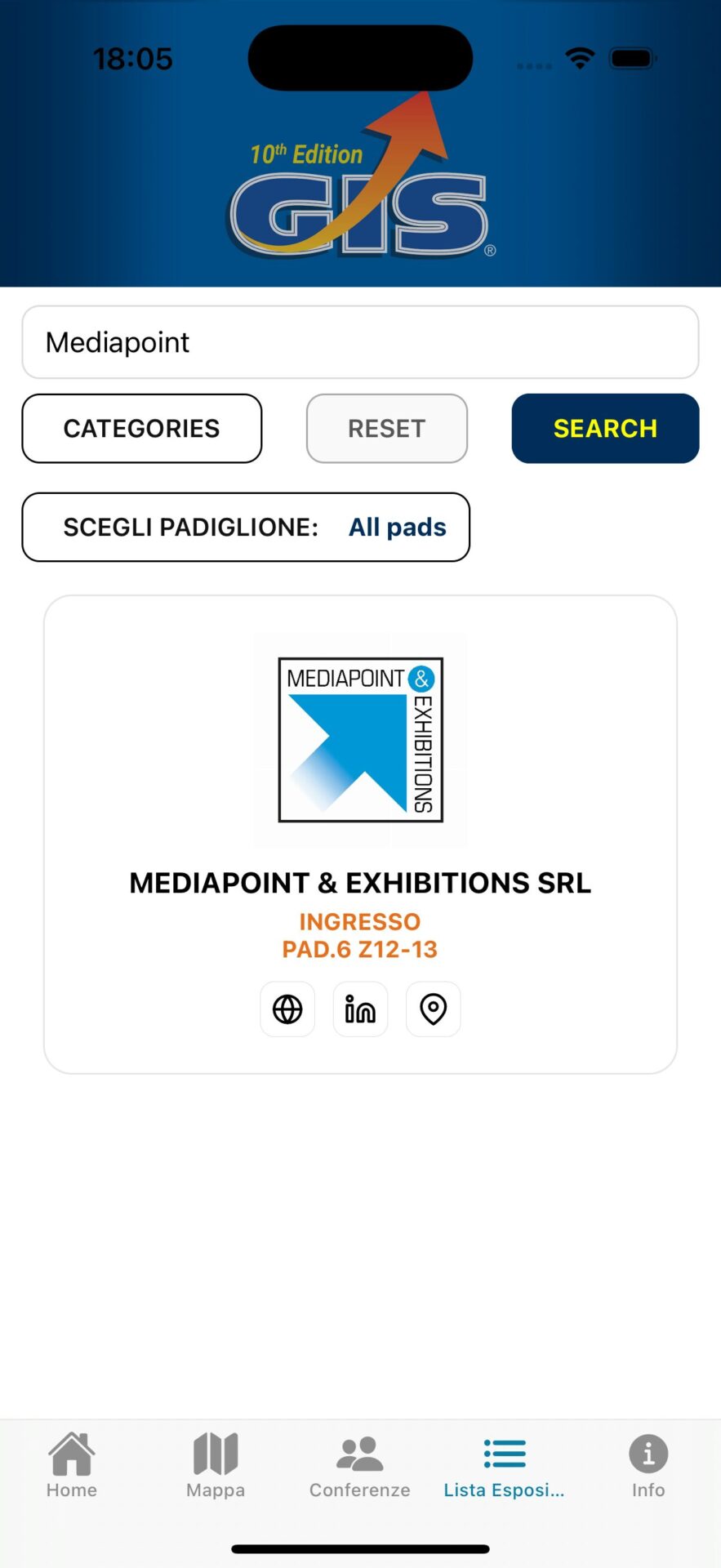Reset the current search filters
This screenshot has height=1568, width=721.
386,428
